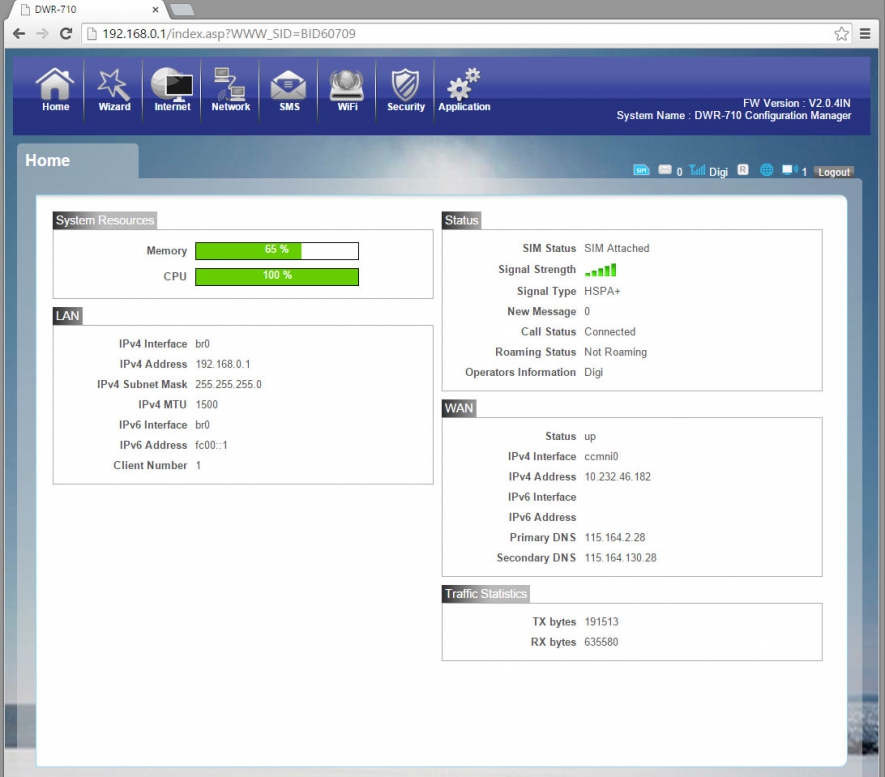Viewport: 885px width, 777px height.
Task: Click the System Resources panel header
Action: 104,220
